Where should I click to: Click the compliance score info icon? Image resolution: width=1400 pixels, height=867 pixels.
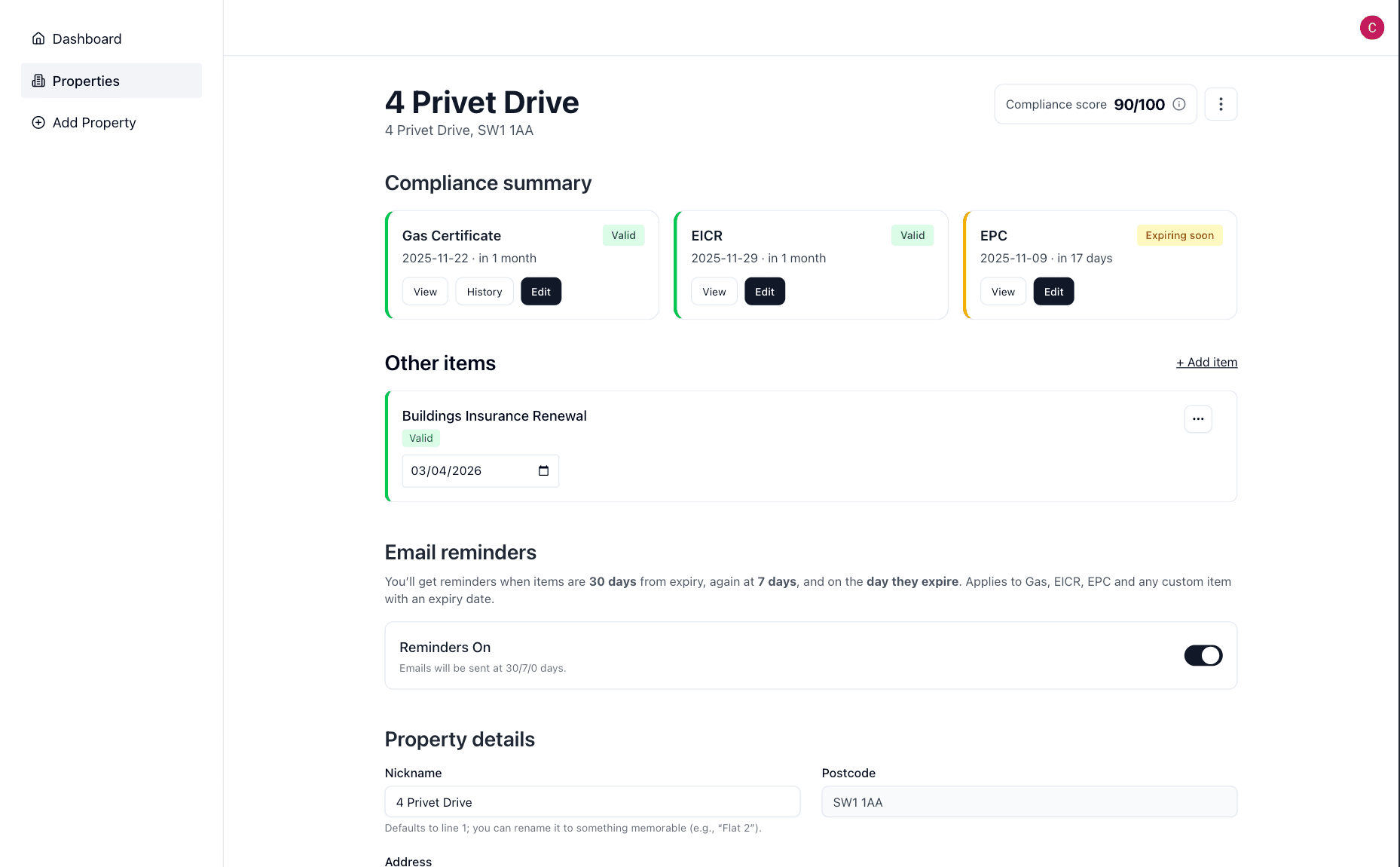(1178, 104)
